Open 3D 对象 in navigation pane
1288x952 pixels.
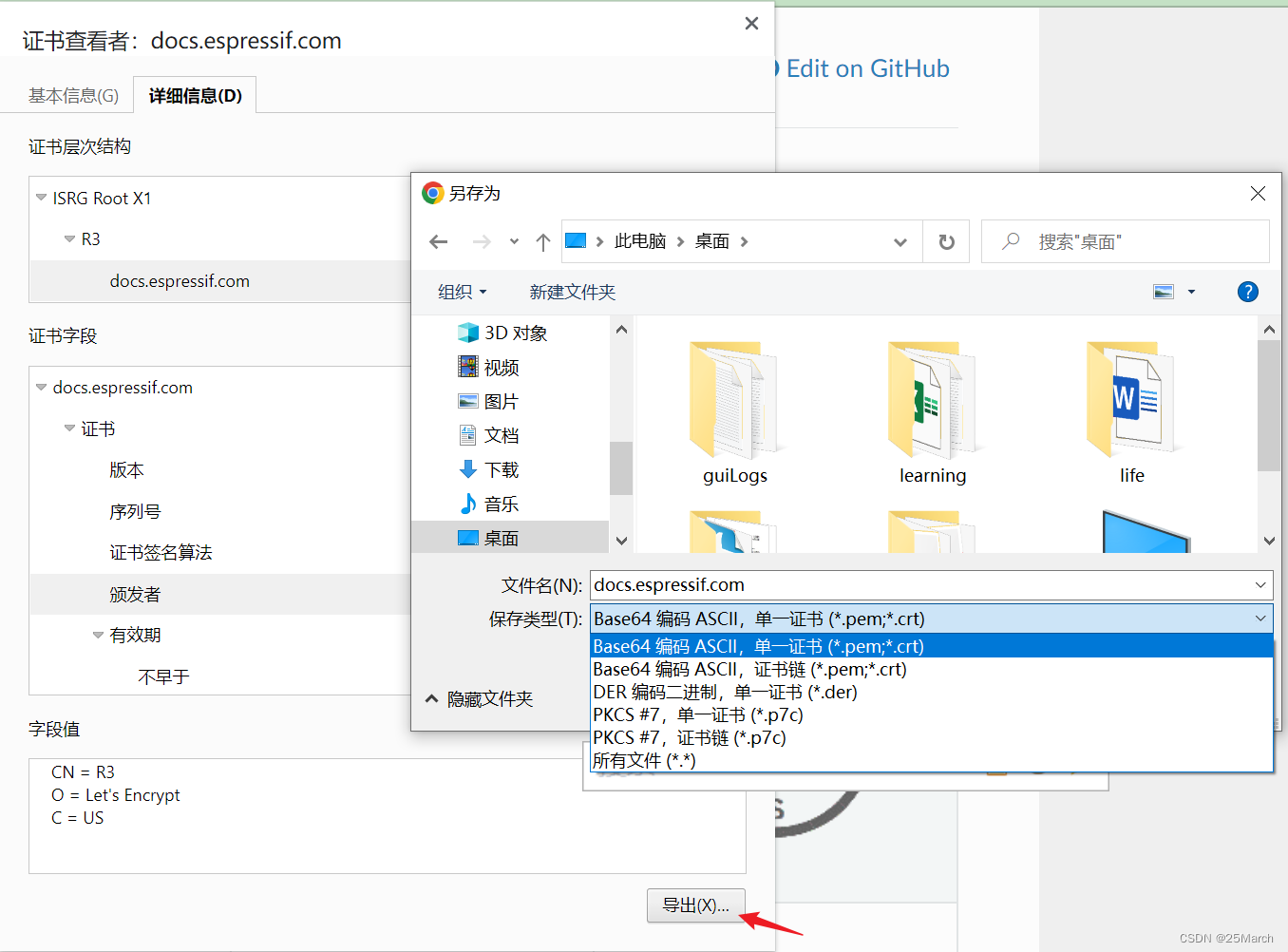click(502, 333)
